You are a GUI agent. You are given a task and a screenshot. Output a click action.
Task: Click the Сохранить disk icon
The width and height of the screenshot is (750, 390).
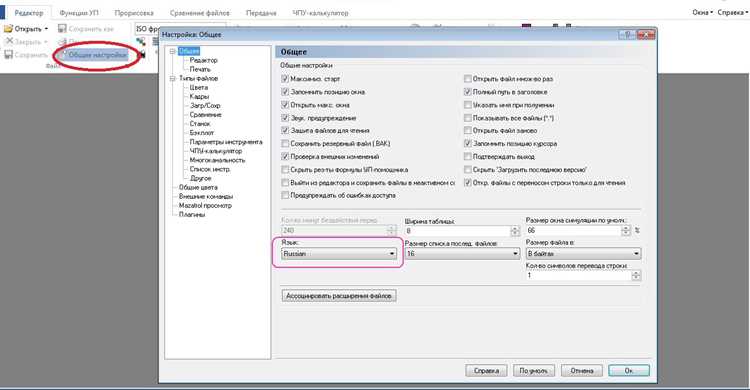point(9,55)
